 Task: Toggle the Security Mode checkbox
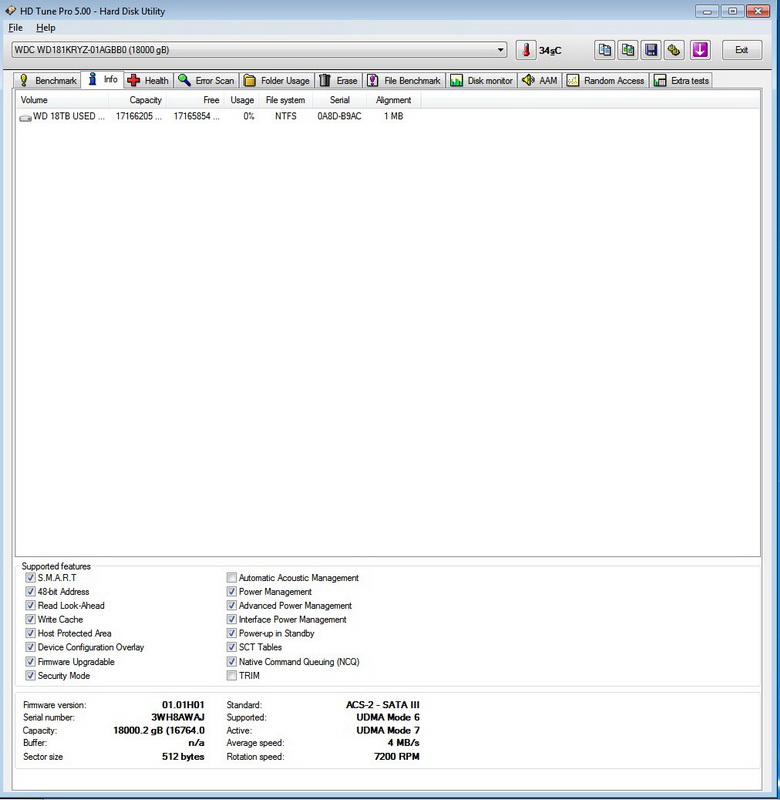tap(31, 676)
